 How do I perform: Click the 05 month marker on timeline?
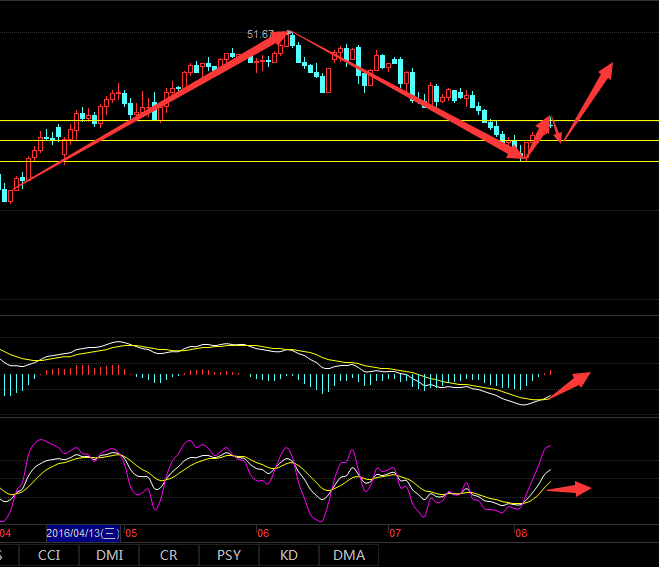(x=130, y=534)
